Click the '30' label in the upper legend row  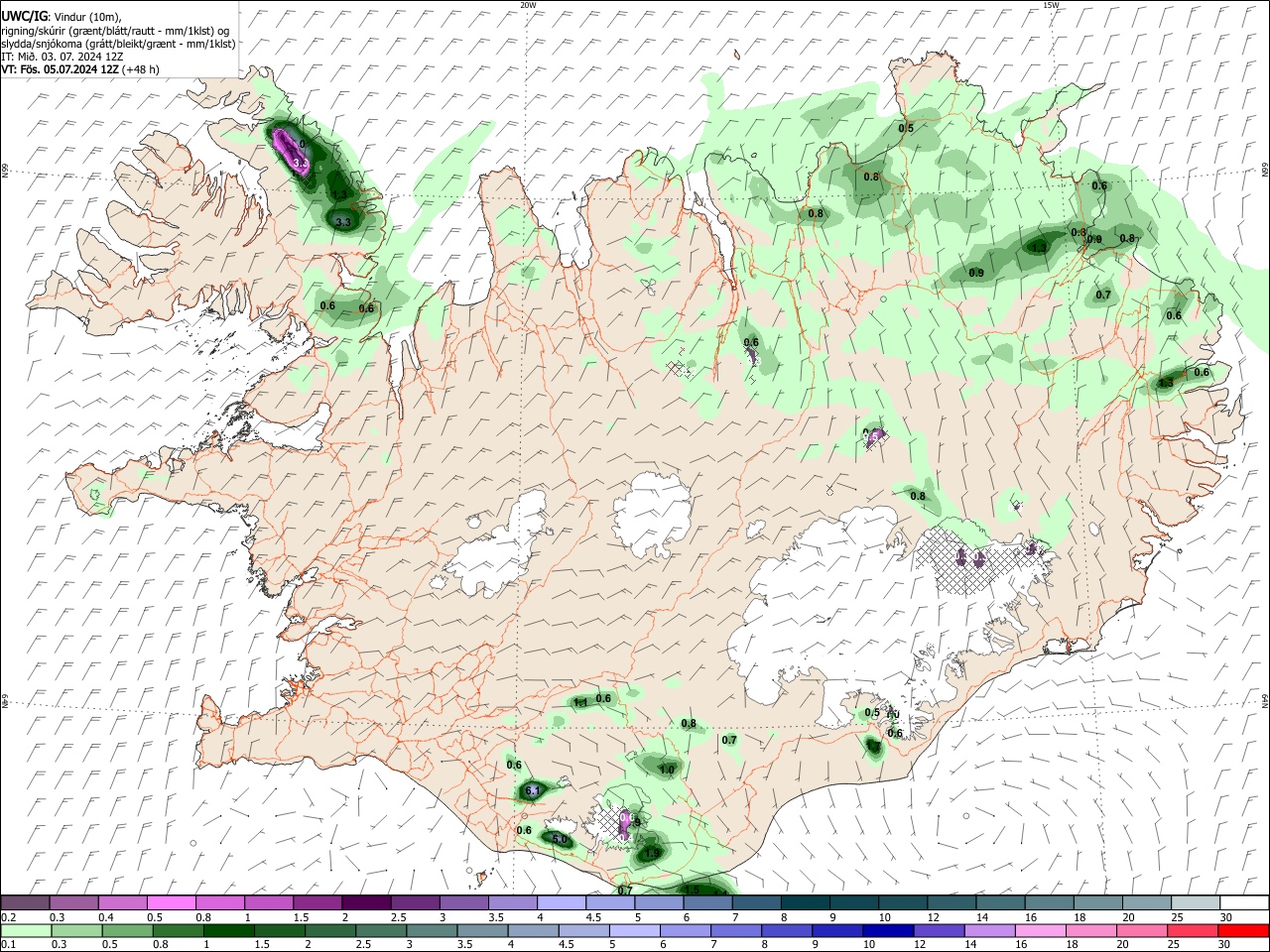1225,917
